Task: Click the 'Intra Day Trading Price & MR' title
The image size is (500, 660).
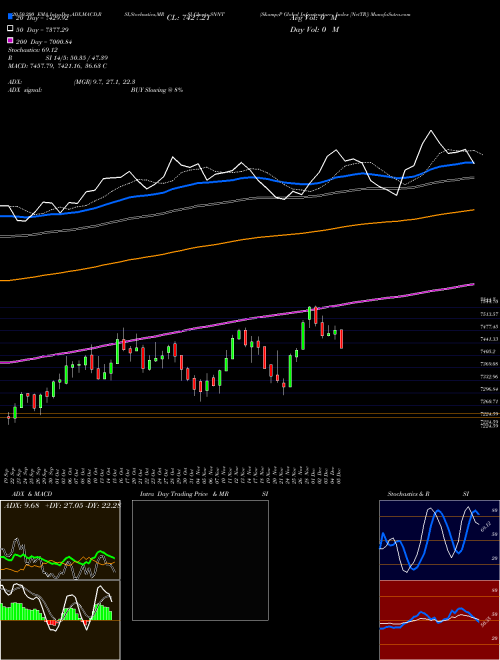Action: 184,494
